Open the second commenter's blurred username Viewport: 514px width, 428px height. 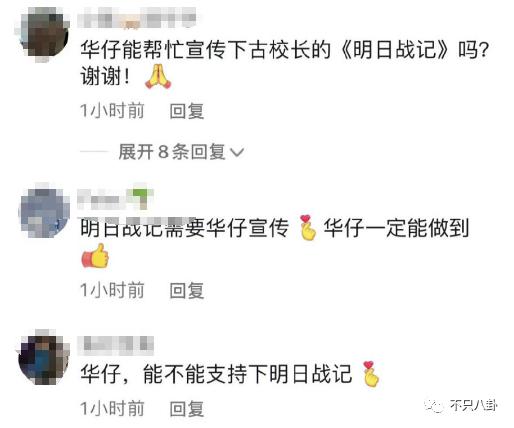(115, 199)
